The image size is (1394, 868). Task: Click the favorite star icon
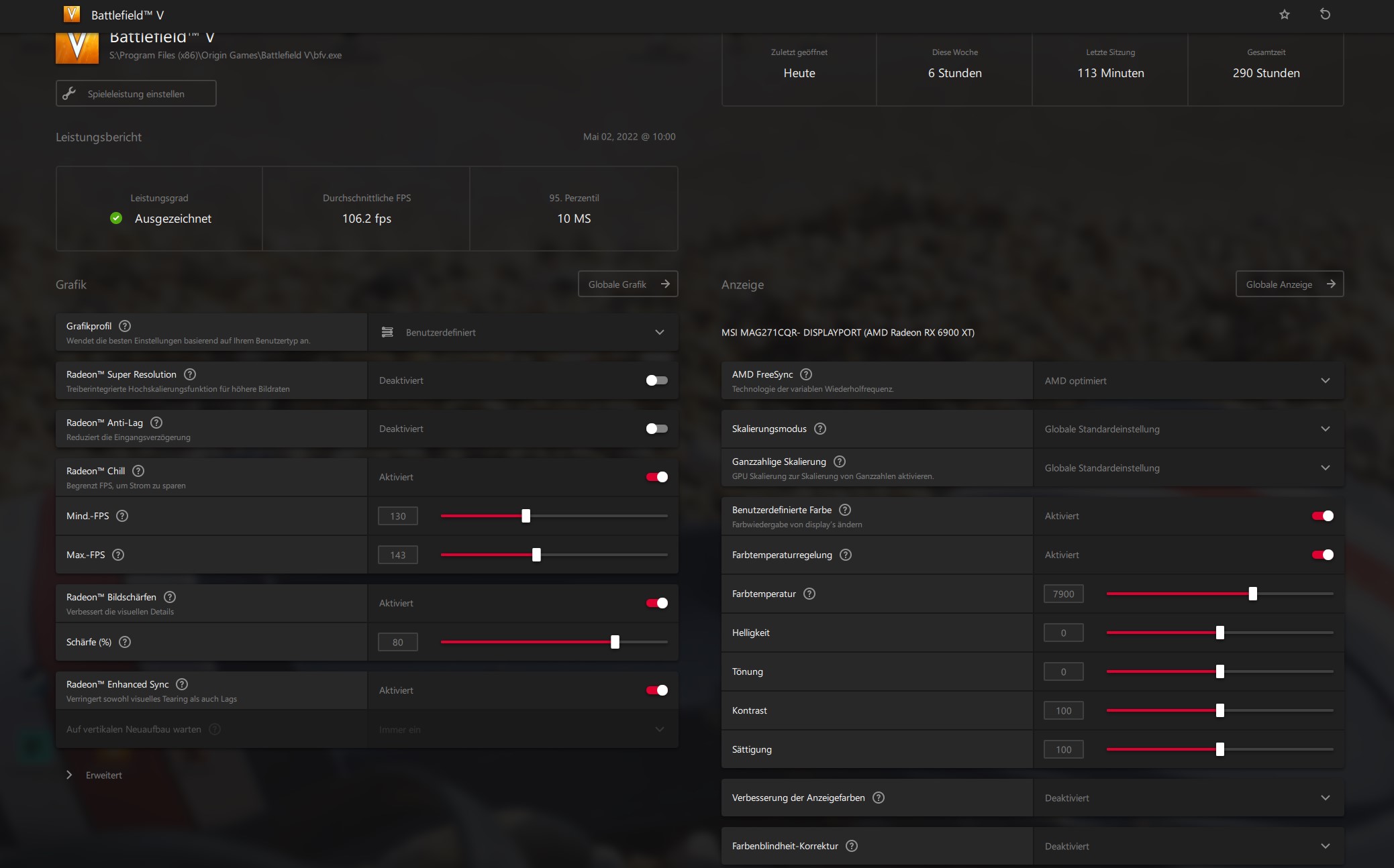[x=1284, y=15]
